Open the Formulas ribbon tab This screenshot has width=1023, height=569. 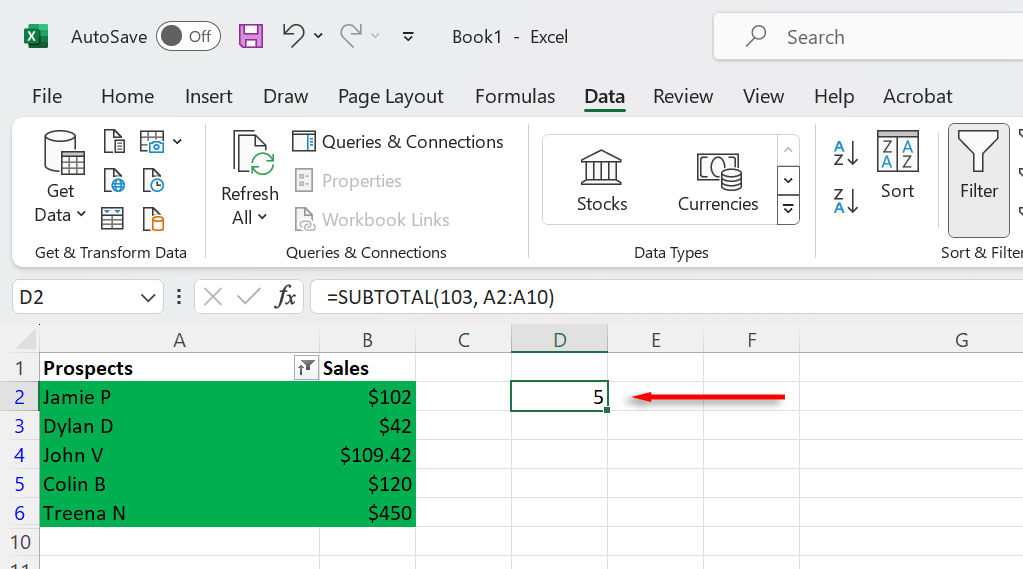(515, 97)
